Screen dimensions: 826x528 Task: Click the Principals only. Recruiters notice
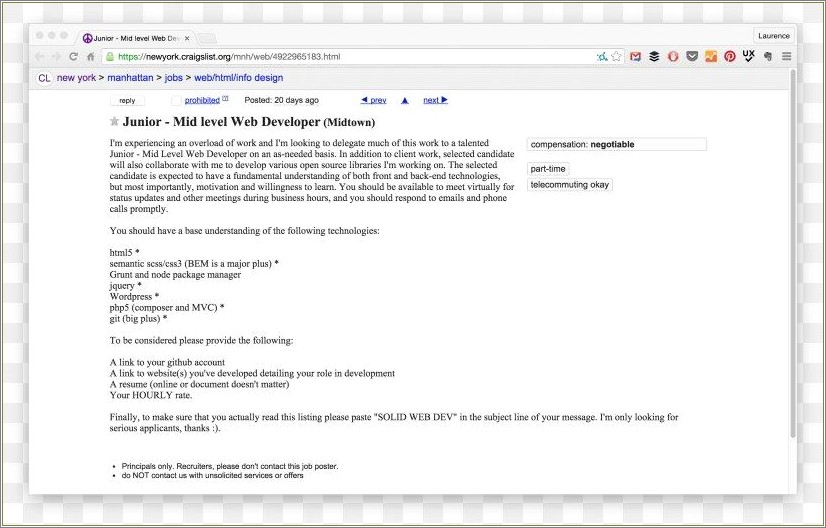[230, 466]
